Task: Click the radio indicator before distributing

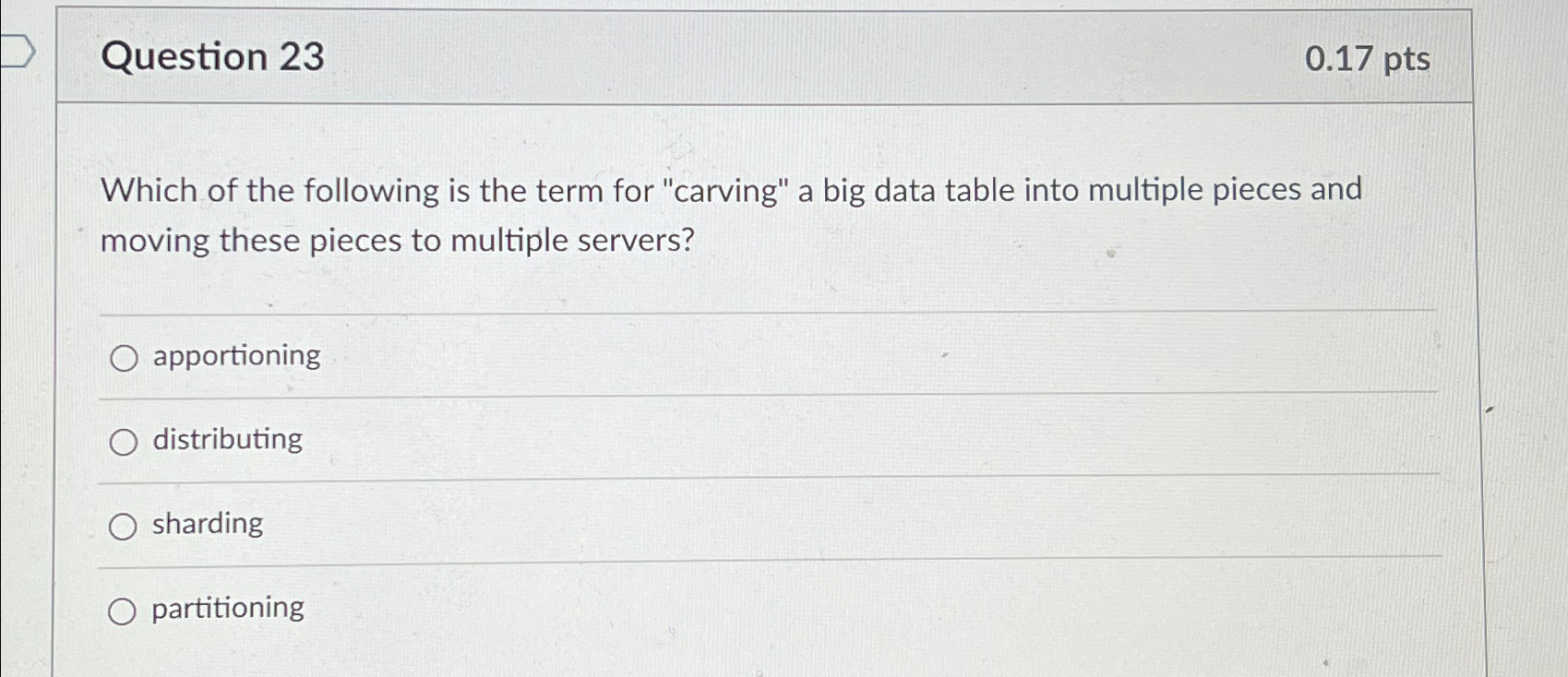Action: point(123,443)
